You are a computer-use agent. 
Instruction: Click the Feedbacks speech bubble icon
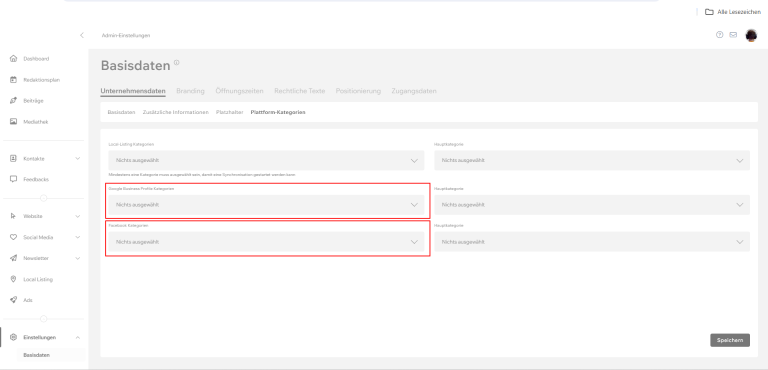(x=14, y=179)
